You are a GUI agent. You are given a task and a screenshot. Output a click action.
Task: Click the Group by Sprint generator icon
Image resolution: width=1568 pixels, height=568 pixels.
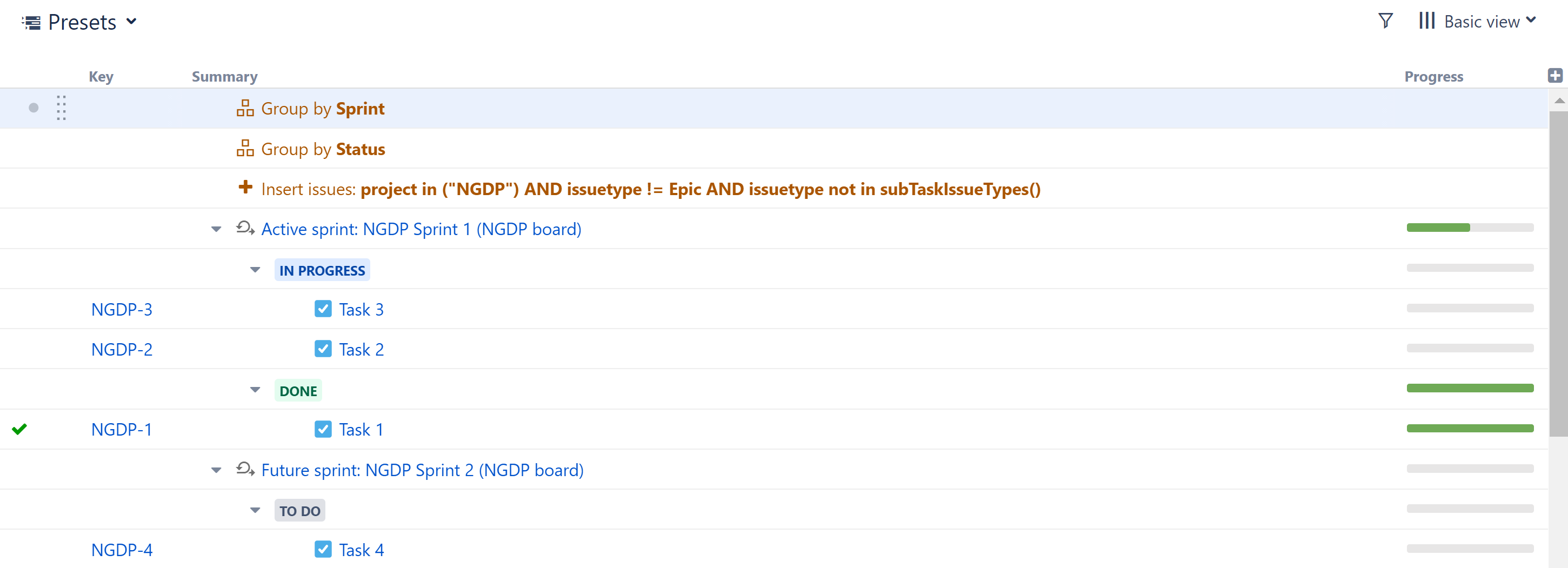tap(245, 109)
